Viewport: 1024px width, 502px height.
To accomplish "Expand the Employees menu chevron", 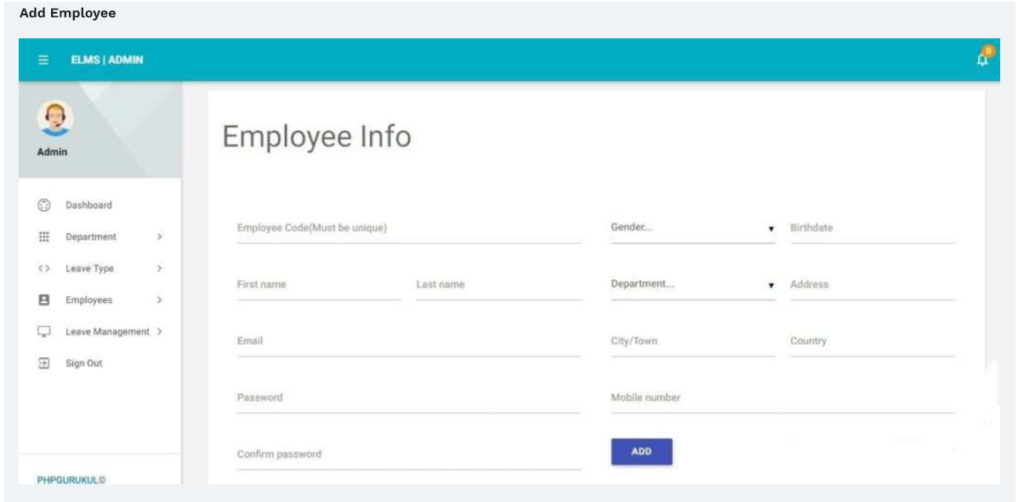I will [x=159, y=300].
